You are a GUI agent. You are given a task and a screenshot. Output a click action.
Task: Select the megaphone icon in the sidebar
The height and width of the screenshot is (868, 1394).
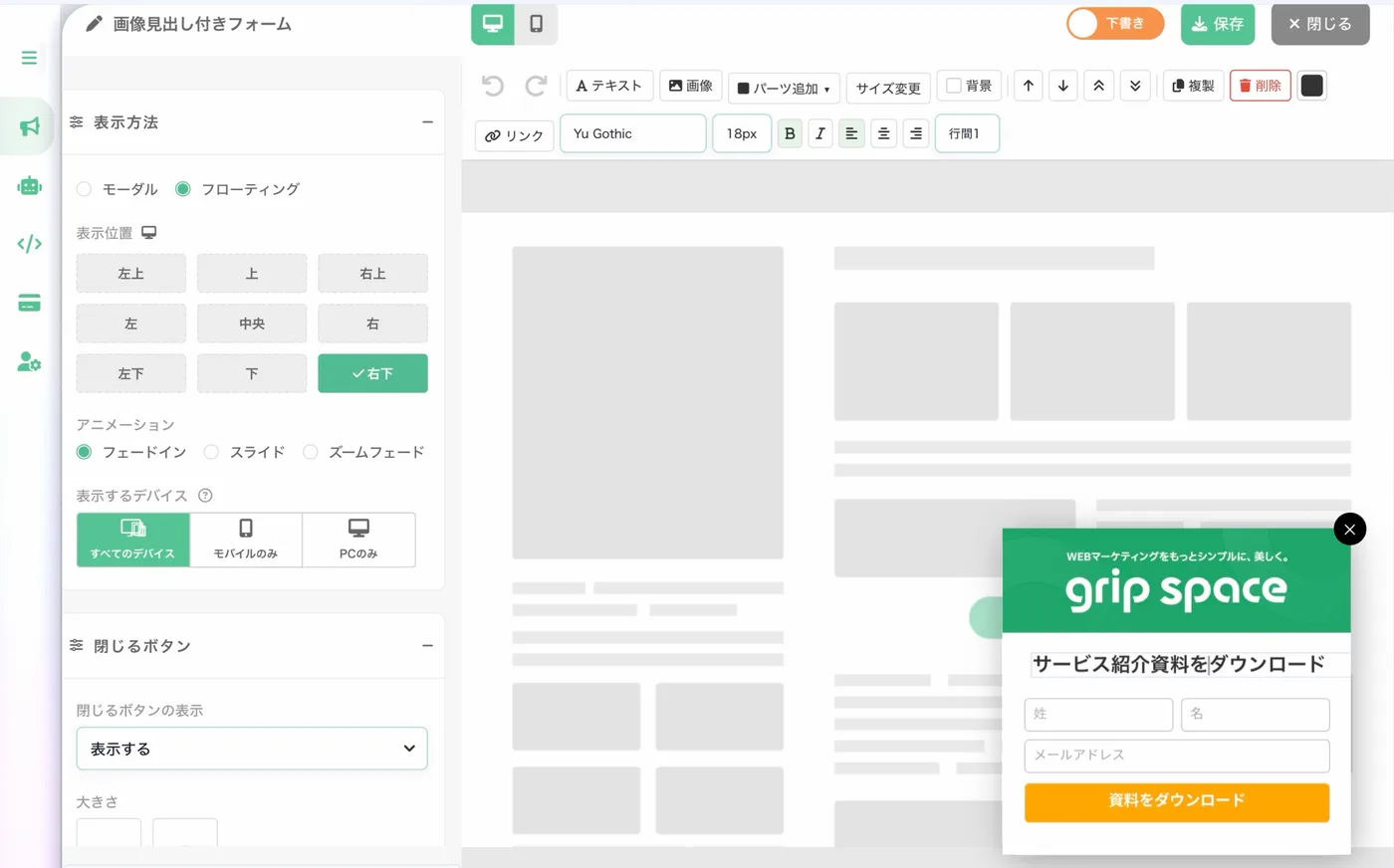[x=29, y=126]
